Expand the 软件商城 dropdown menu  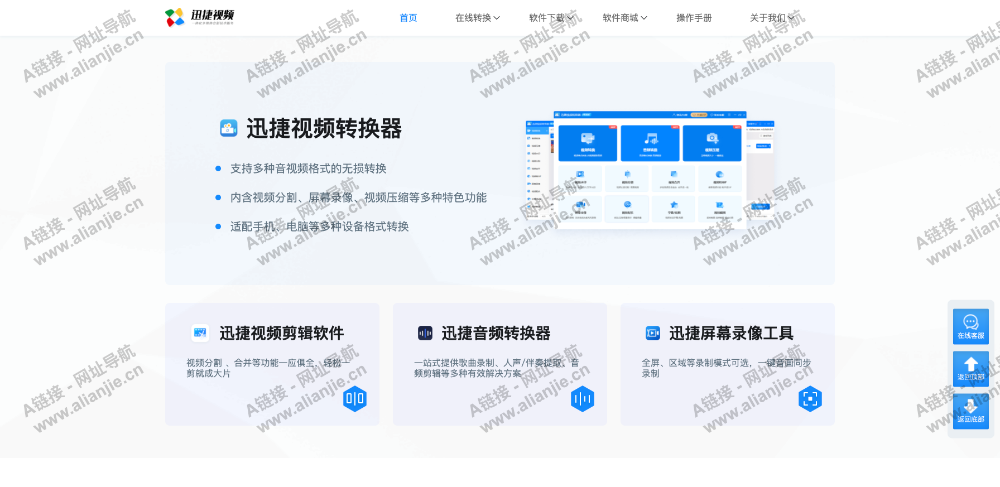click(624, 18)
